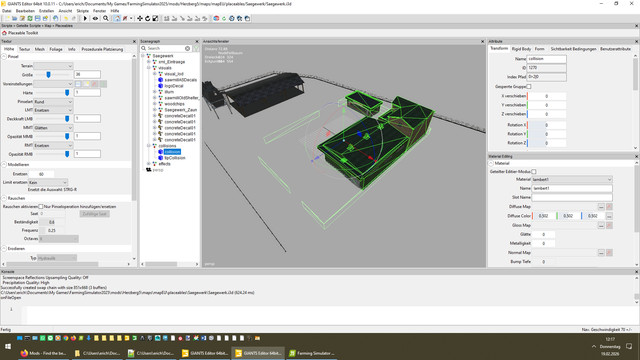The width and height of the screenshot is (640, 360).
Task: Click the Diffuse Color picker button
Action: [609, 216]
